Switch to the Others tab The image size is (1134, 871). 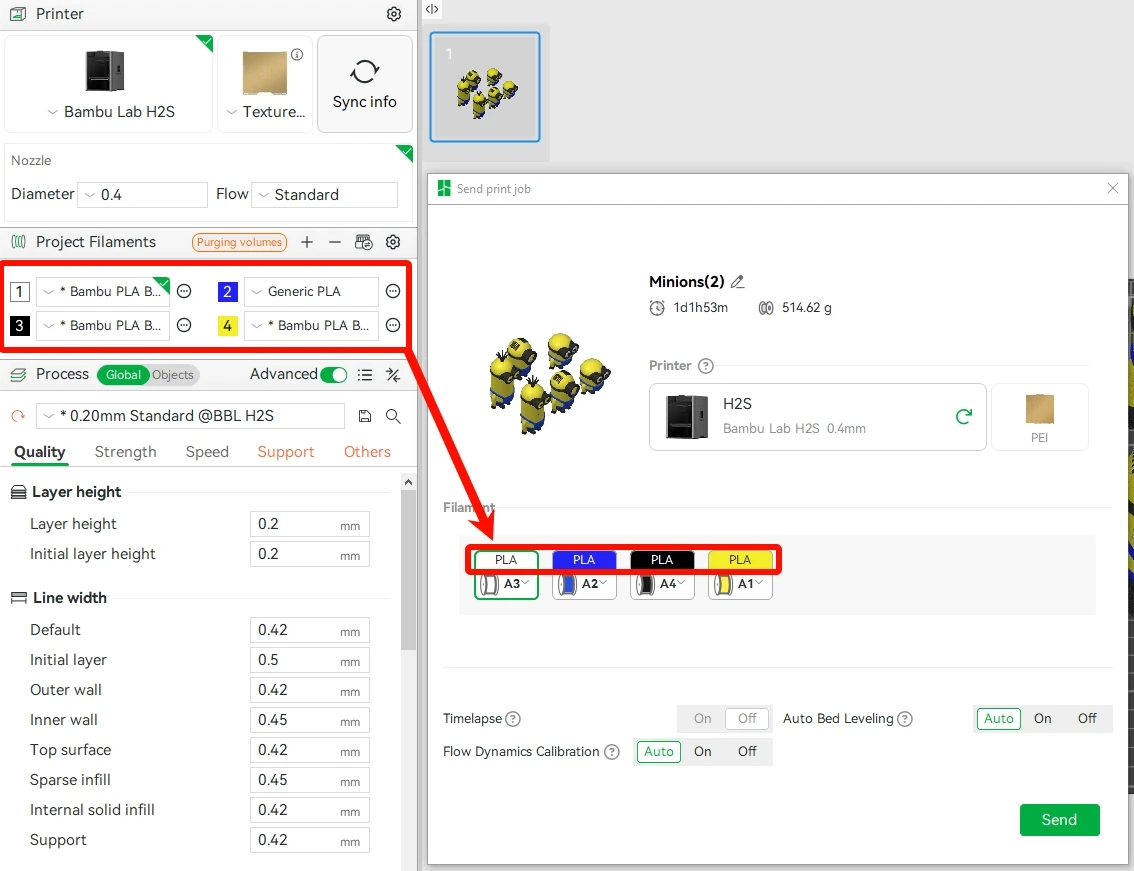pyautogui.click(x=367, y=452)
